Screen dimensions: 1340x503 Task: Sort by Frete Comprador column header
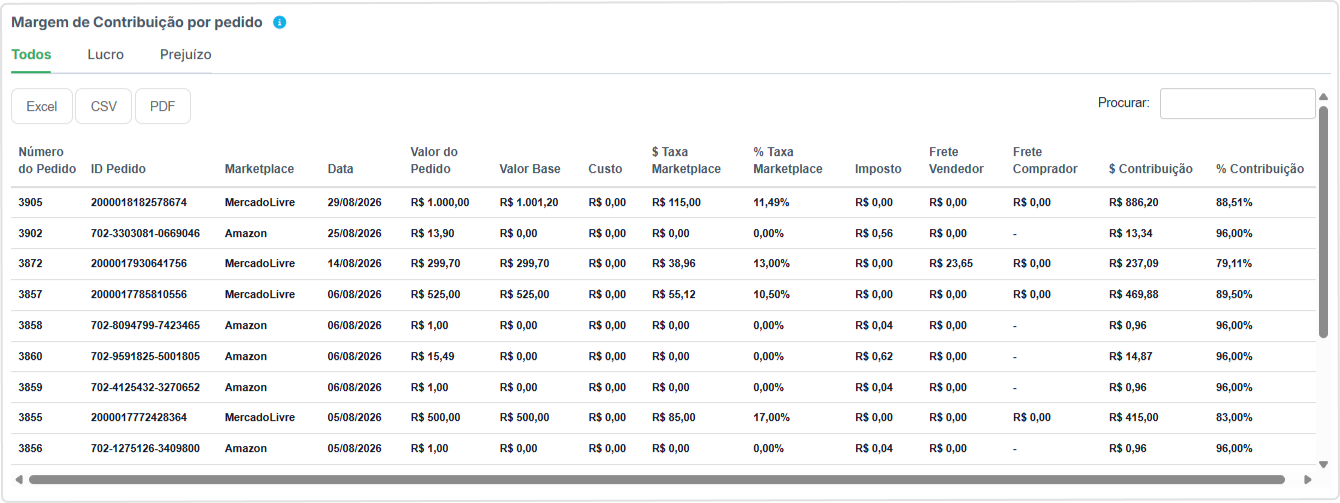pos(1045,161)
